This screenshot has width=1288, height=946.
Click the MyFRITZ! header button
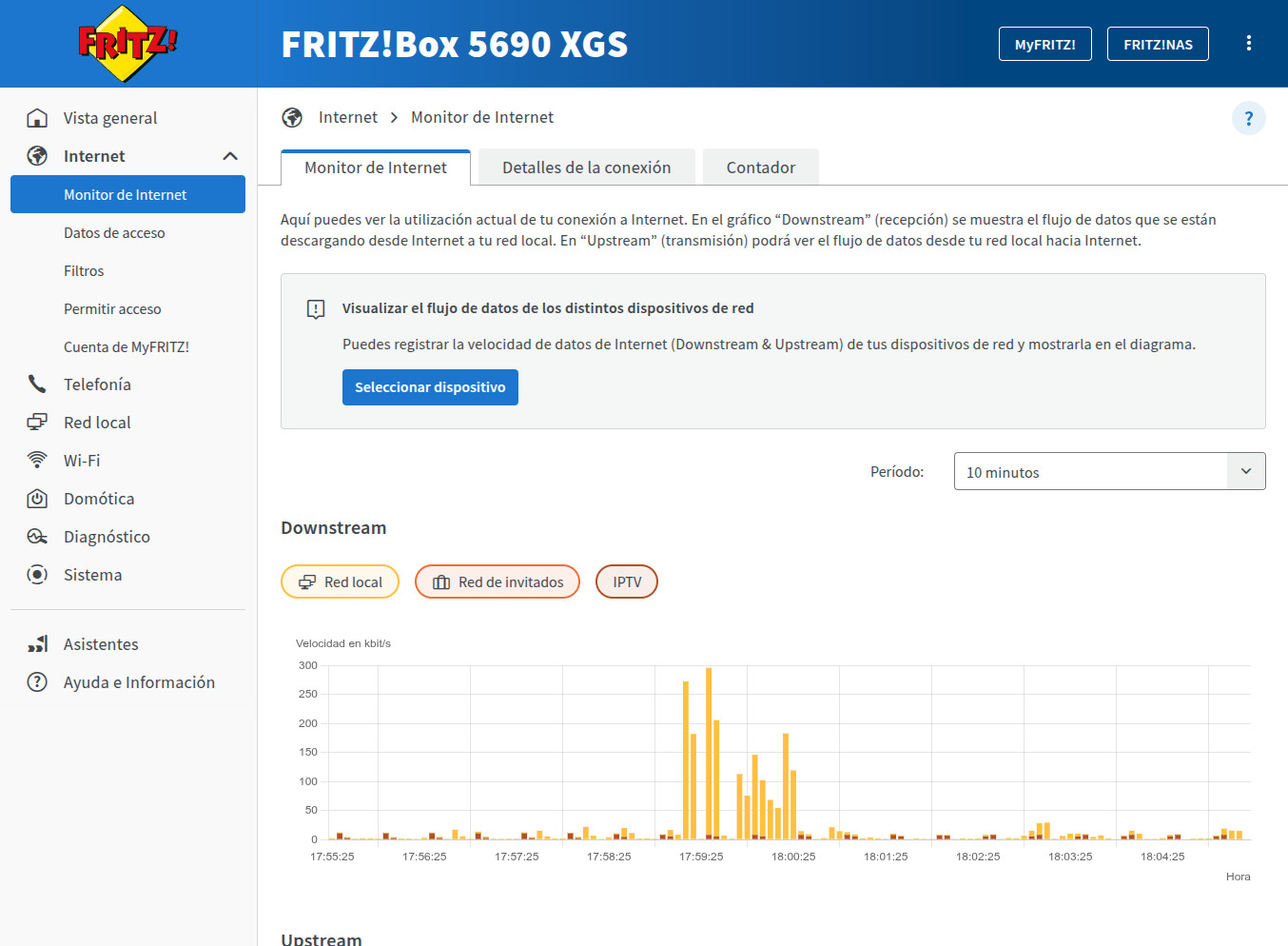(x=1044, y=44)
